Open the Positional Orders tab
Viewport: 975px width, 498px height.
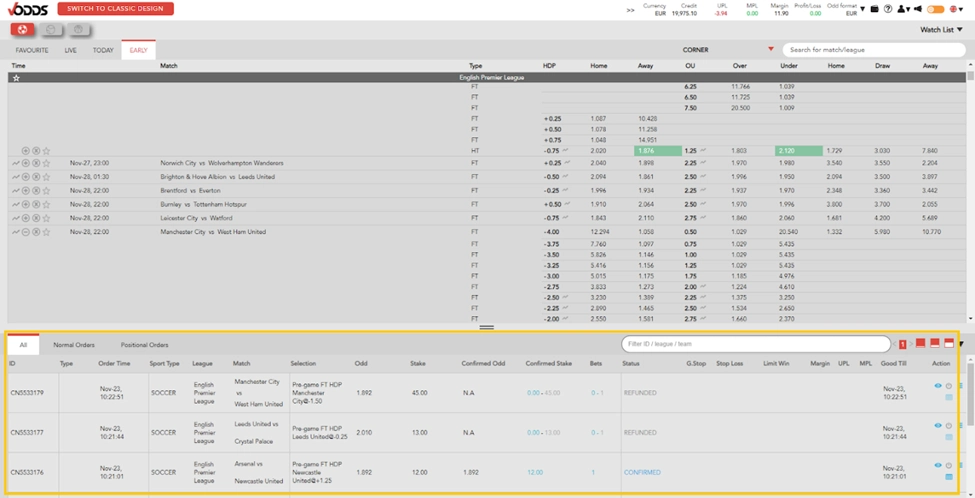(x=144, y=344)
